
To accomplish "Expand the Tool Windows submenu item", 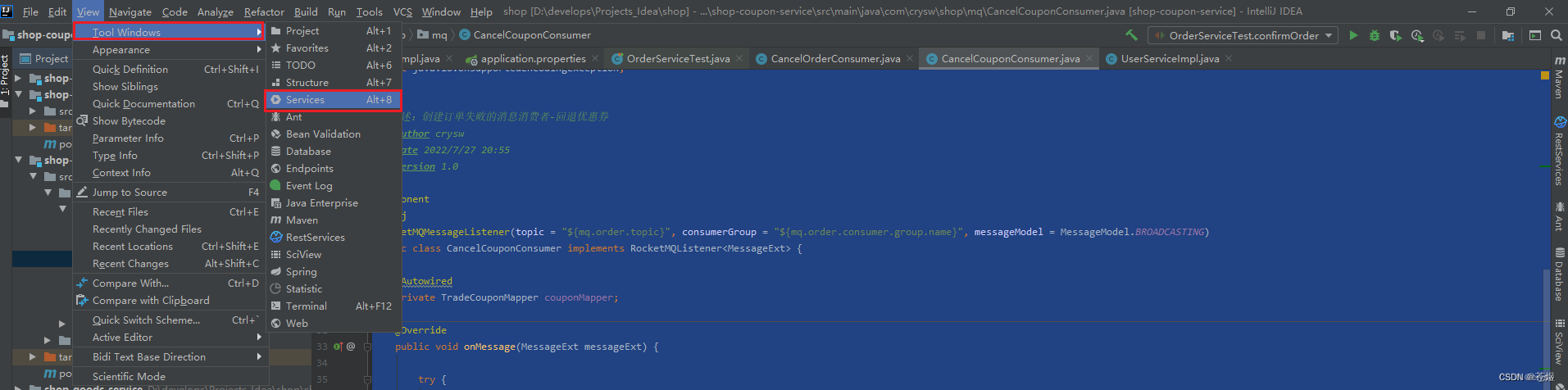I will (x=169, y=32).
